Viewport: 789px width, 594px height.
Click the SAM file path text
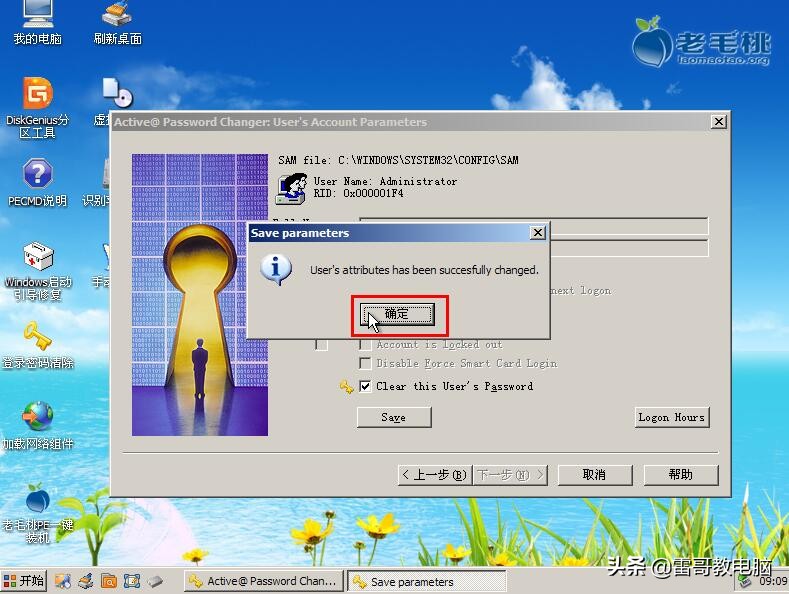pyautogui.click(x=399, y=160)
